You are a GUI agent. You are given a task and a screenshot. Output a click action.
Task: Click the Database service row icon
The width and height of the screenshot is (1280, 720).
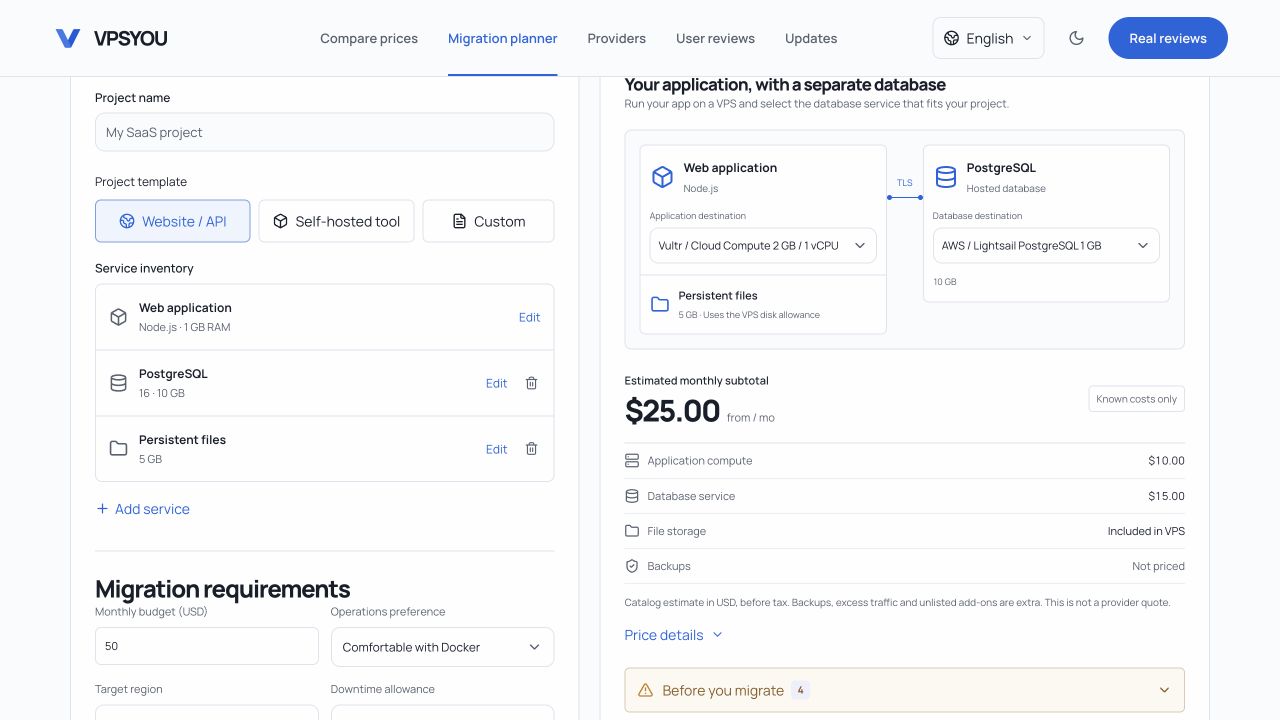(631, 496)
